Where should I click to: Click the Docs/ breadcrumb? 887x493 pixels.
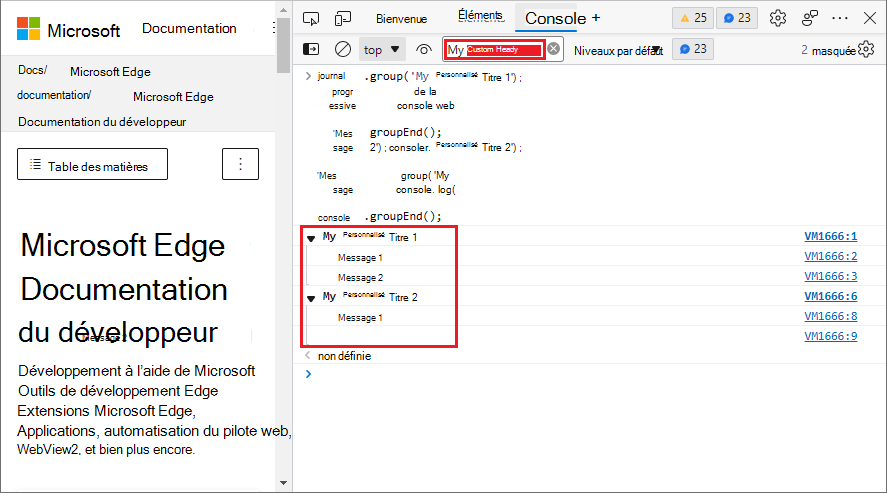[33, 70]
